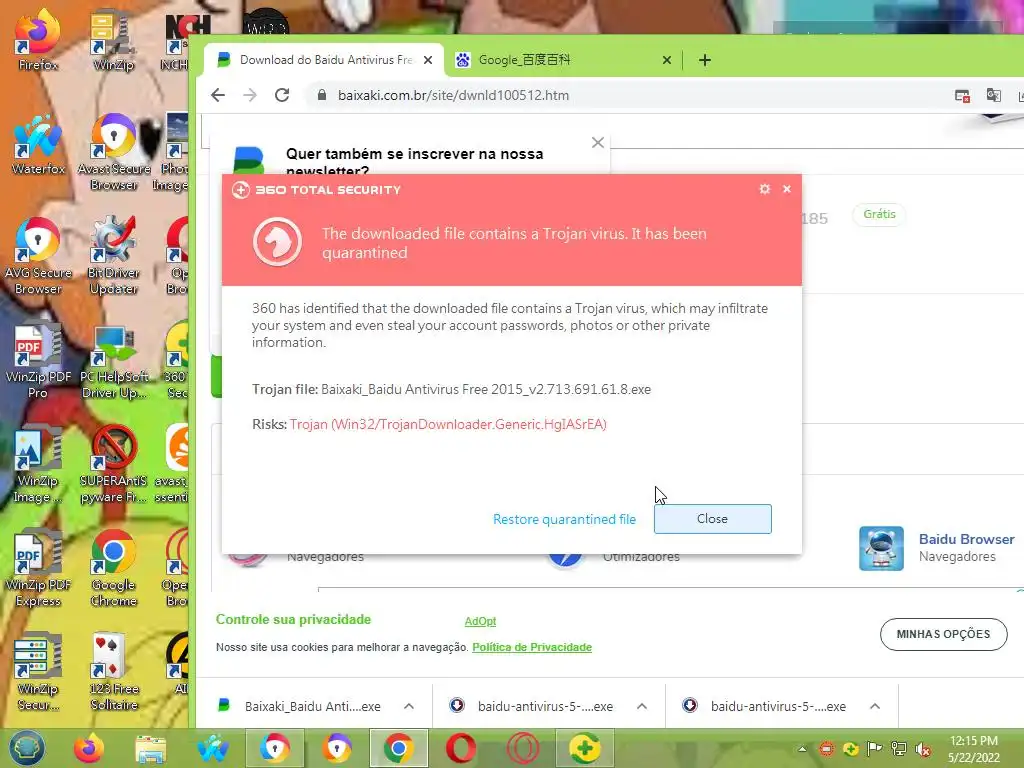Click the Baidu Browser astronaut thumbnail
The width and height of the screenshot is (1024, 768).
click(x=881, y=549)
